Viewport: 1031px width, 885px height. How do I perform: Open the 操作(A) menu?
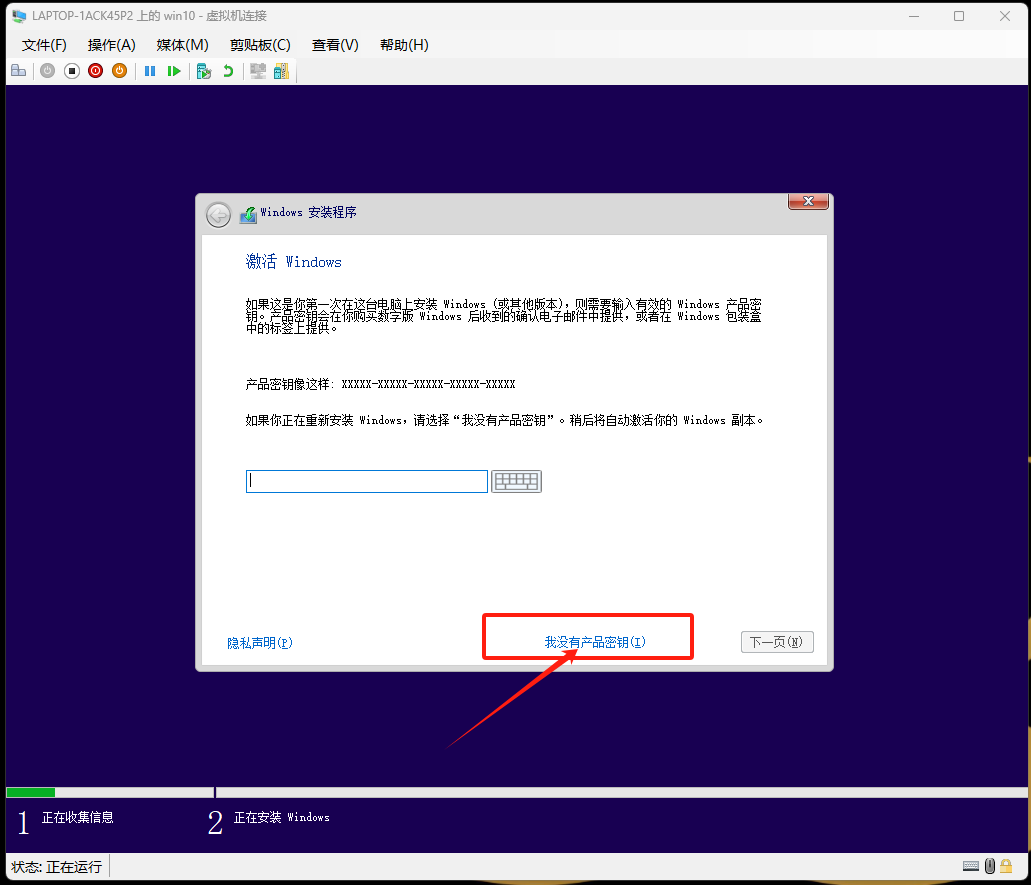111,45
